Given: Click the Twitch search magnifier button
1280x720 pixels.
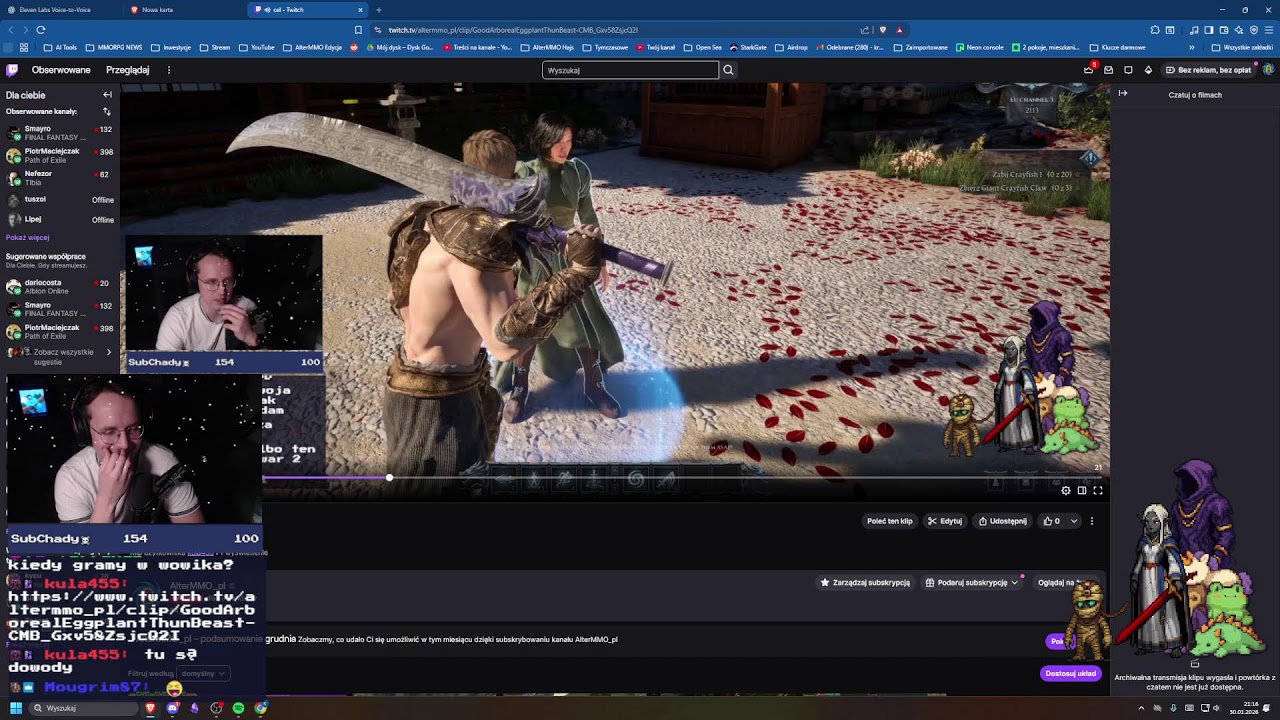Looking at the screenshot, I should coord(728,70).
